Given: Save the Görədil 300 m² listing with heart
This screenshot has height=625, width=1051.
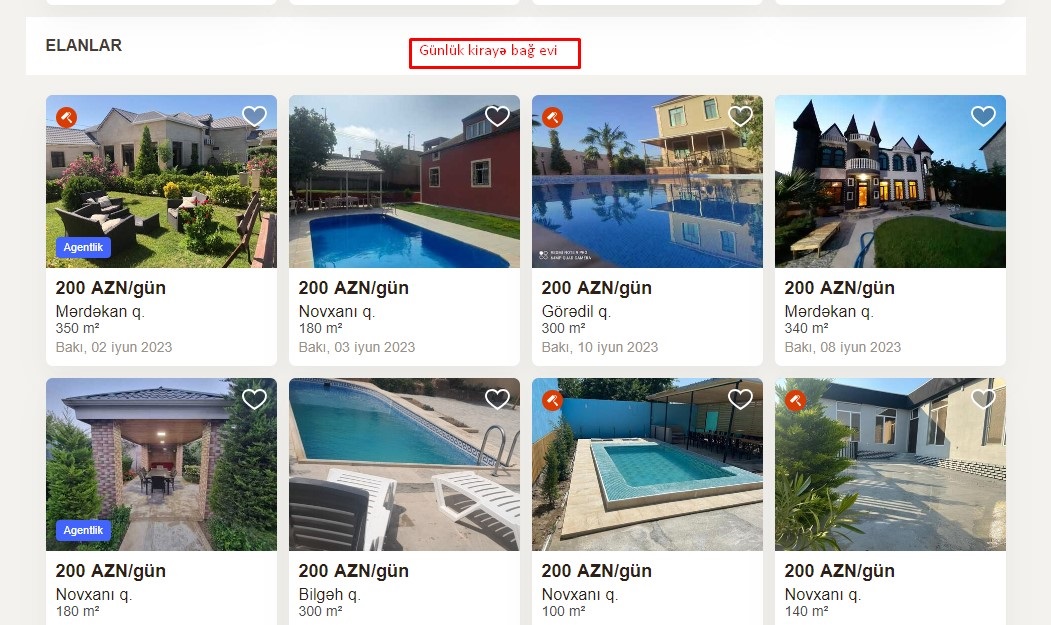Looking at the screenshot, I should 740,116.
